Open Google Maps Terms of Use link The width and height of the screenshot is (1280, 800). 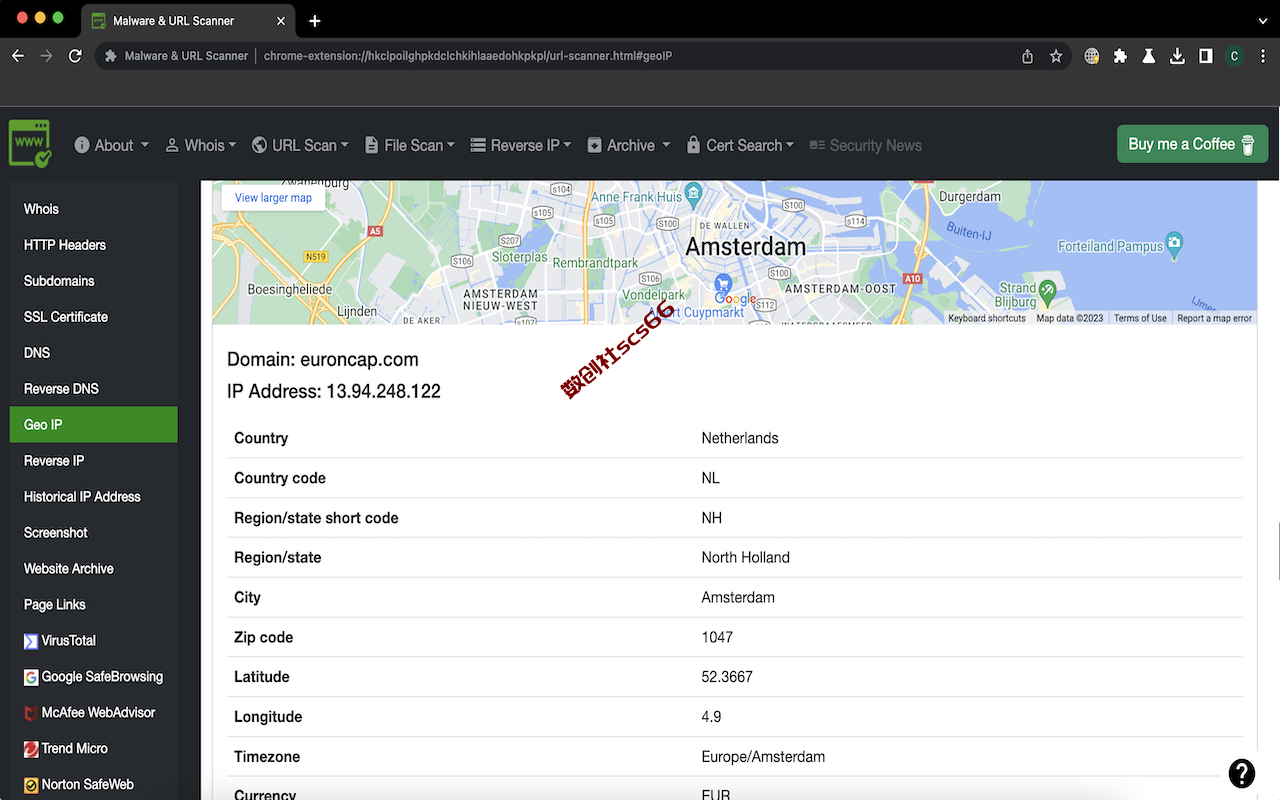coord(1140,318)
